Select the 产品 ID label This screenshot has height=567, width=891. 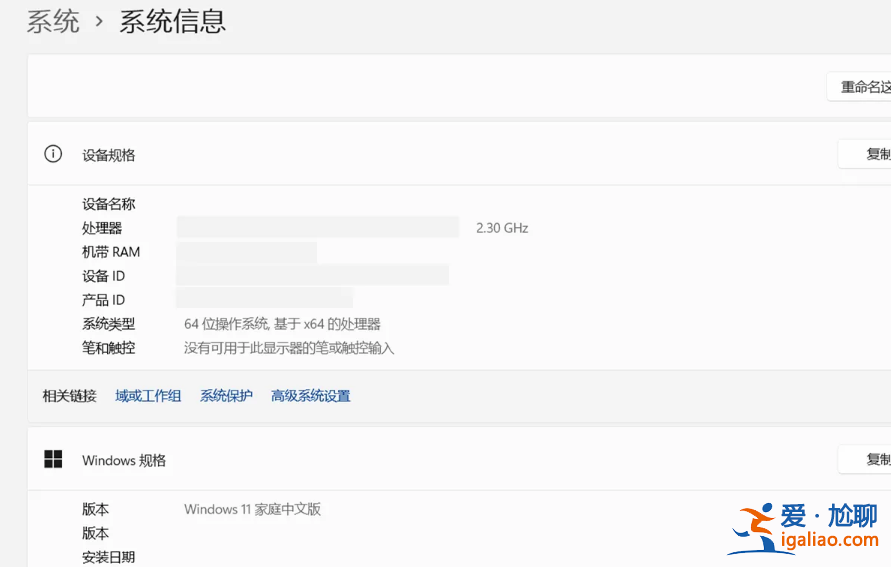point(103,299)
